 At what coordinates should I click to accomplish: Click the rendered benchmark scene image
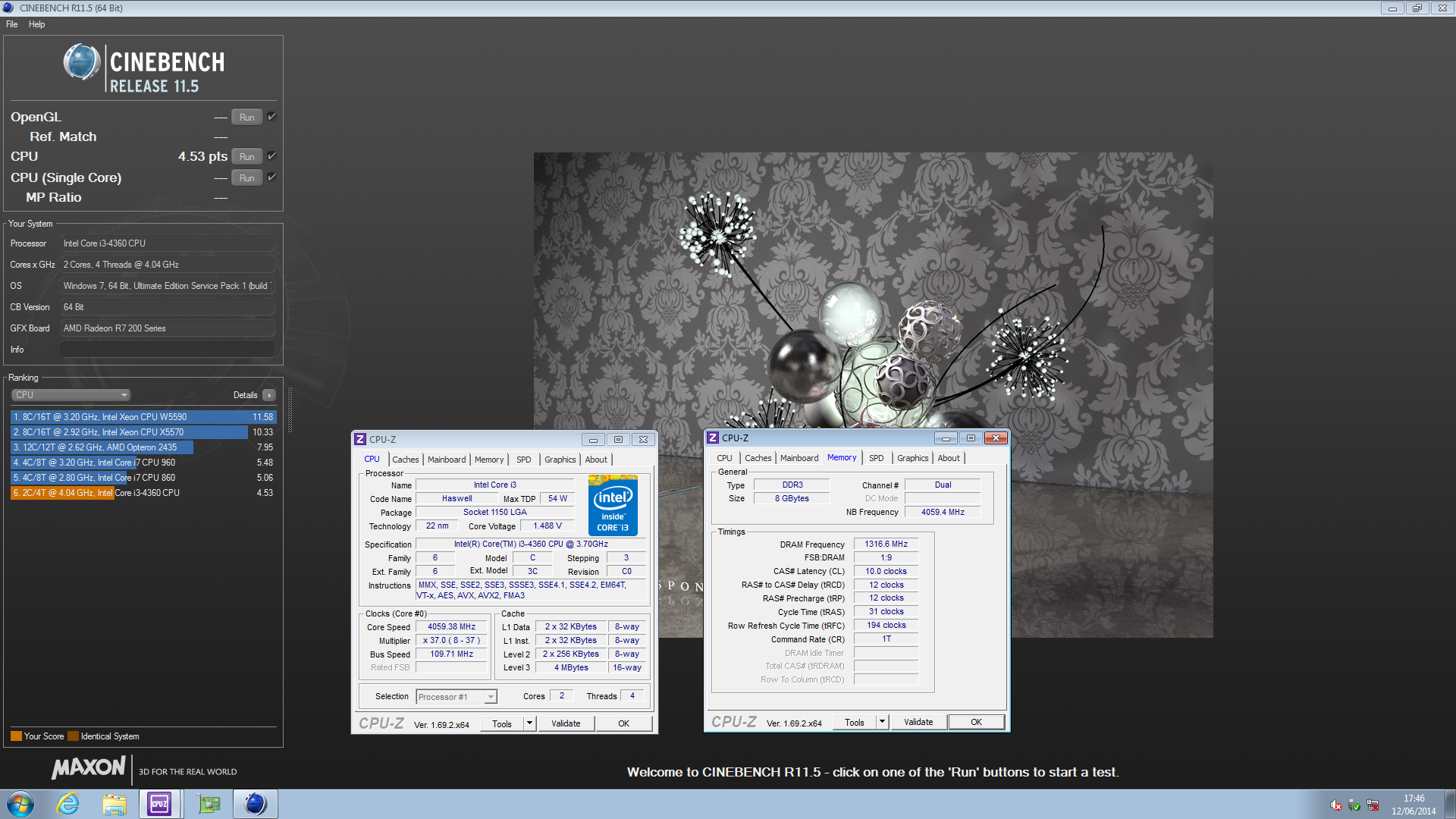click(x=873, y=395)
